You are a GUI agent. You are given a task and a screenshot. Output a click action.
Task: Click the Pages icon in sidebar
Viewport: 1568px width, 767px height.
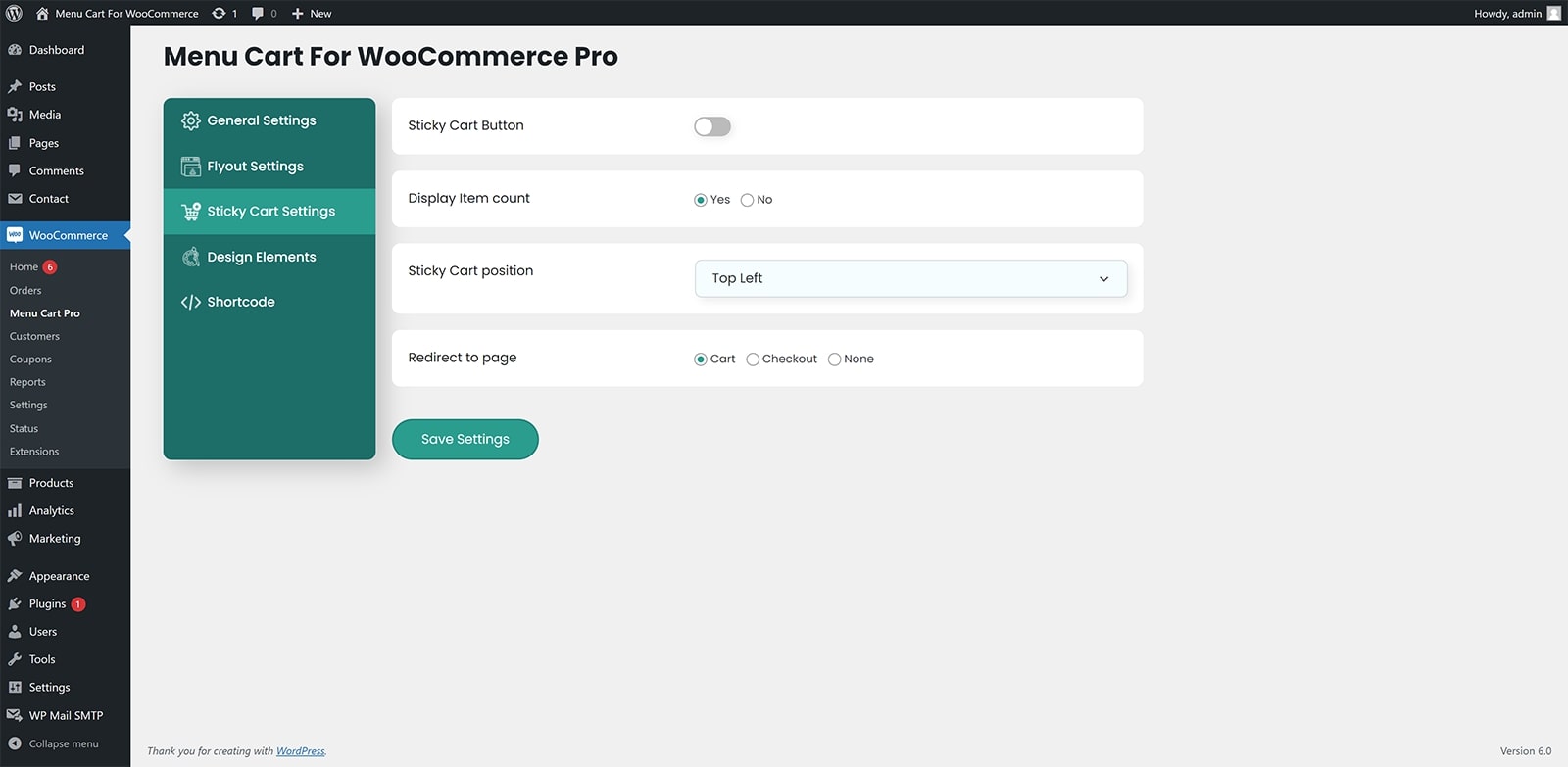pyautogui.click(x=15, y=143)
